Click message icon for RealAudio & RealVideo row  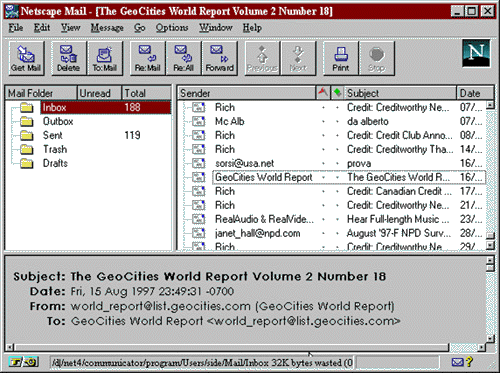pos(199,219)
